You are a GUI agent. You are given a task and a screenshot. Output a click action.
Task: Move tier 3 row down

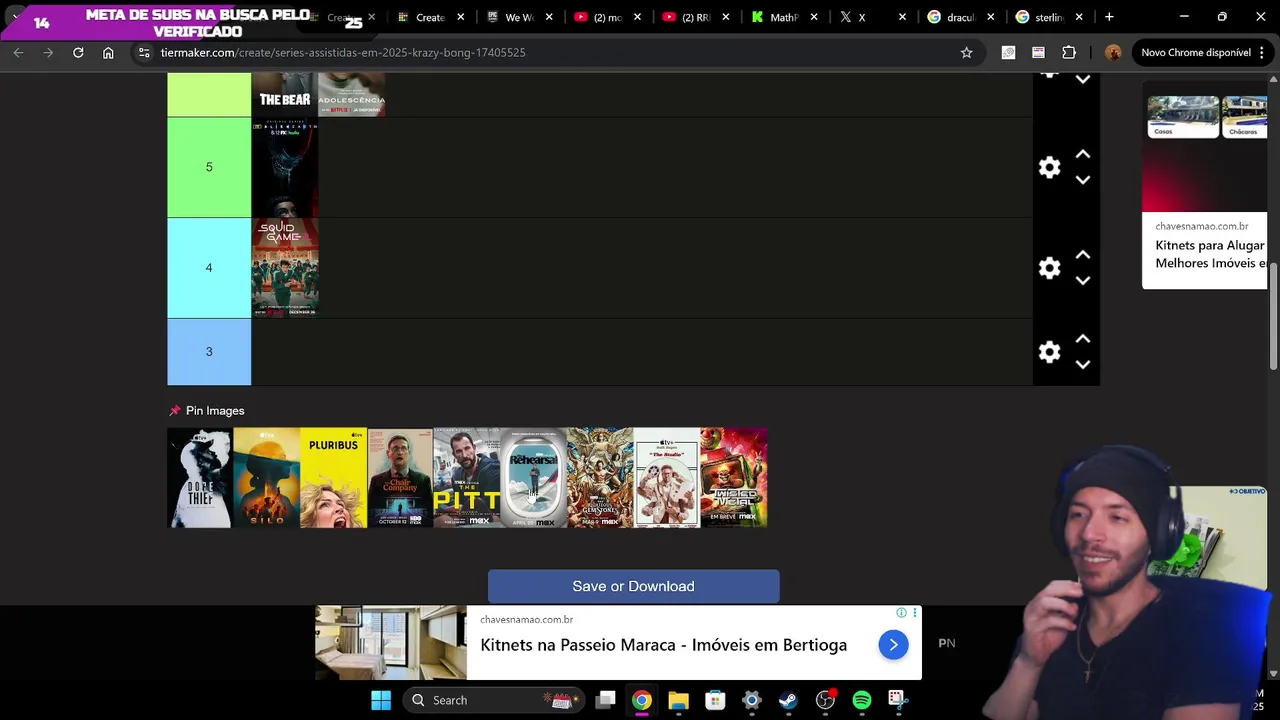(x=1083, y=365)
